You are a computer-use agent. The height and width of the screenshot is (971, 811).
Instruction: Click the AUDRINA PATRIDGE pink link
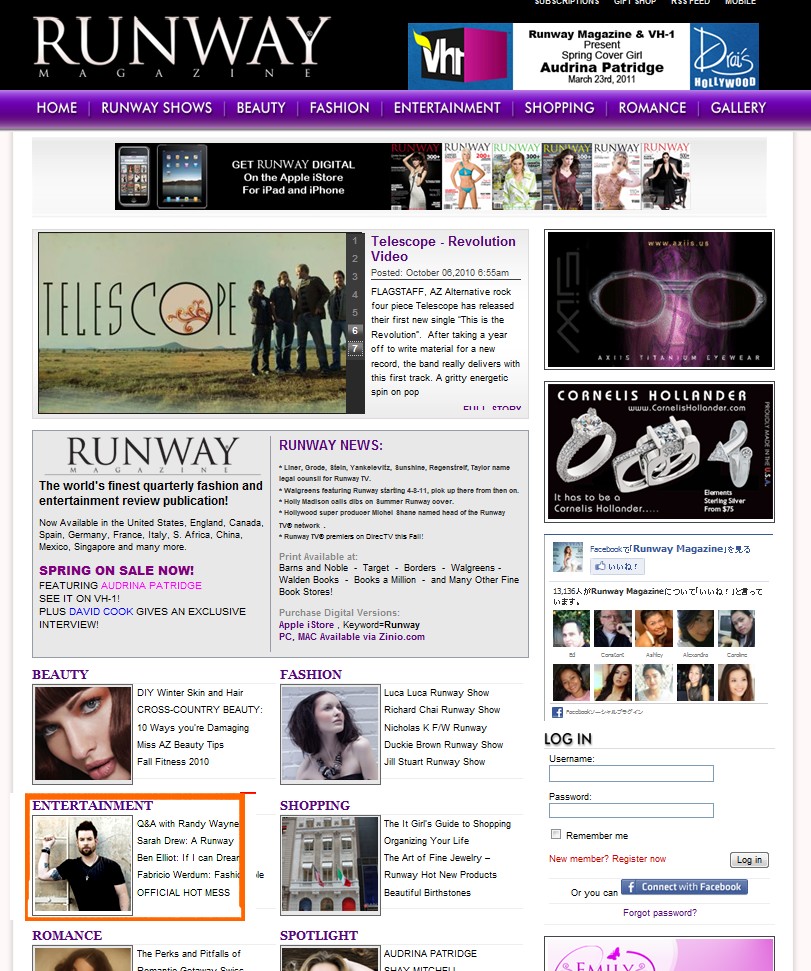click(151, 585)
